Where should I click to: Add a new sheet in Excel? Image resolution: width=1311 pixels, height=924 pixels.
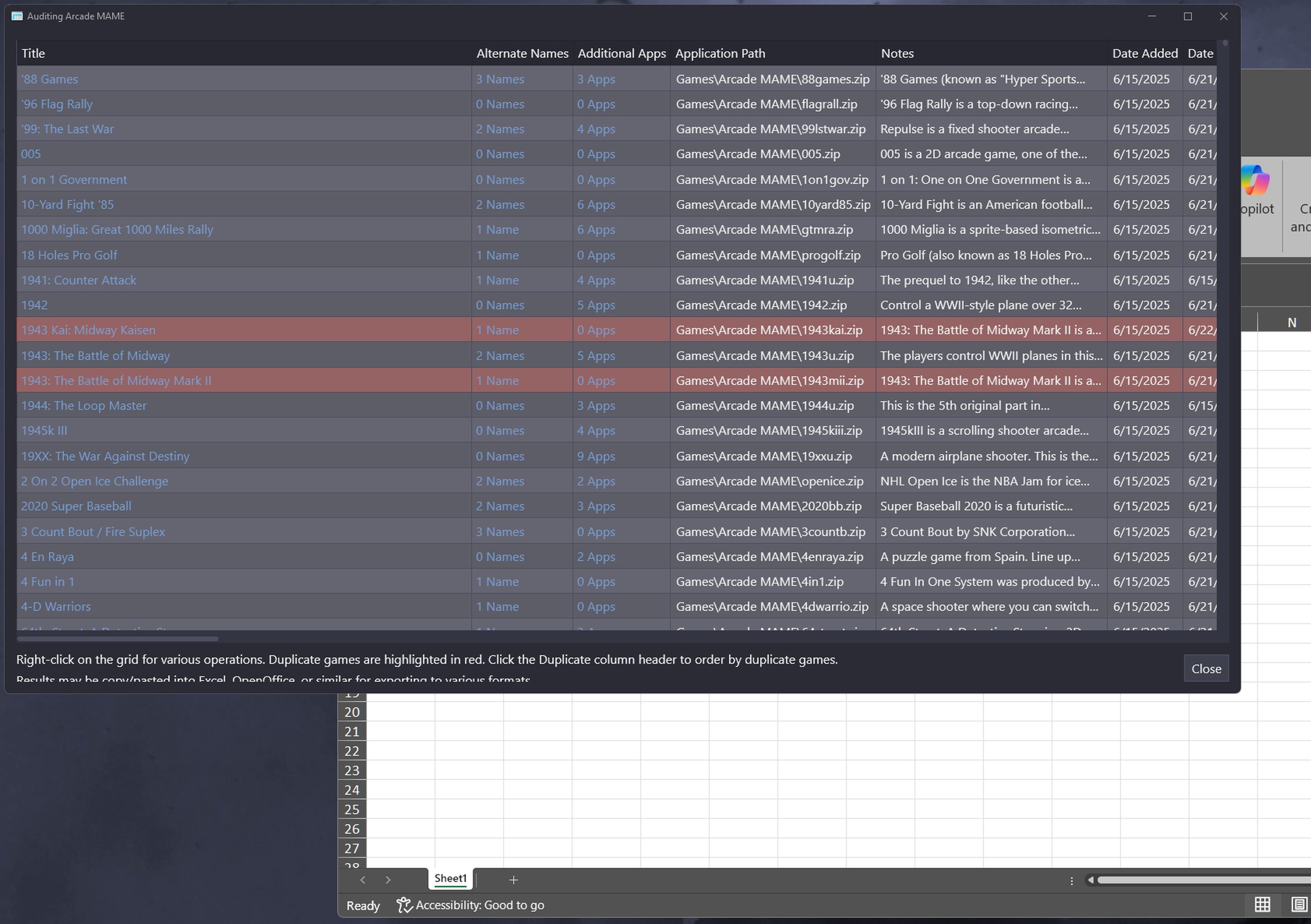[513, 880]
